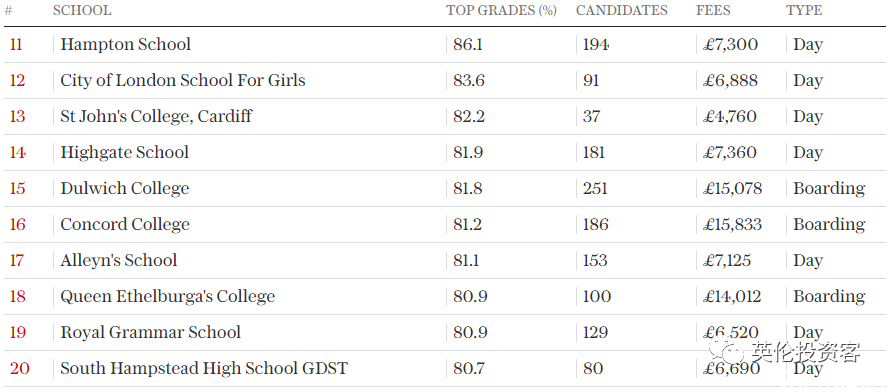The image size is (889, 391).
Task: Sort by TOP GRADES (%) column header
Action: pyautogui.click(x=501, y=11)
